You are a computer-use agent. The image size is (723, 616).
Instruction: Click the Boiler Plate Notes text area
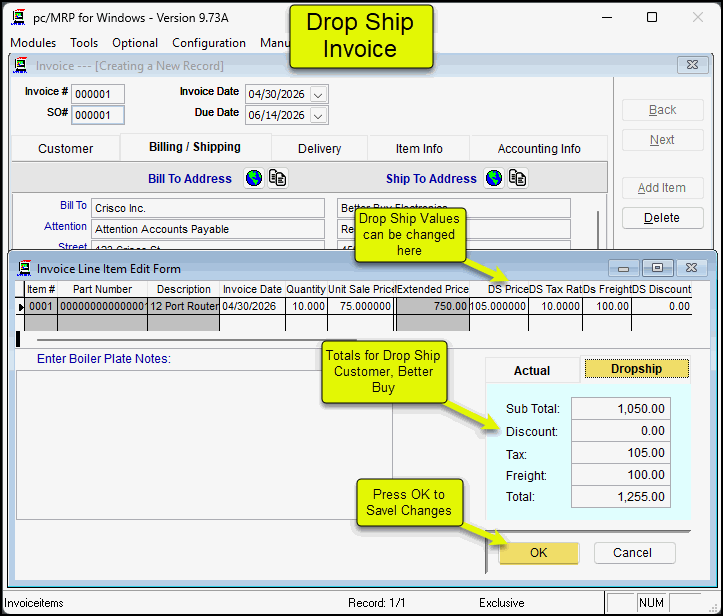pos(203,445)
